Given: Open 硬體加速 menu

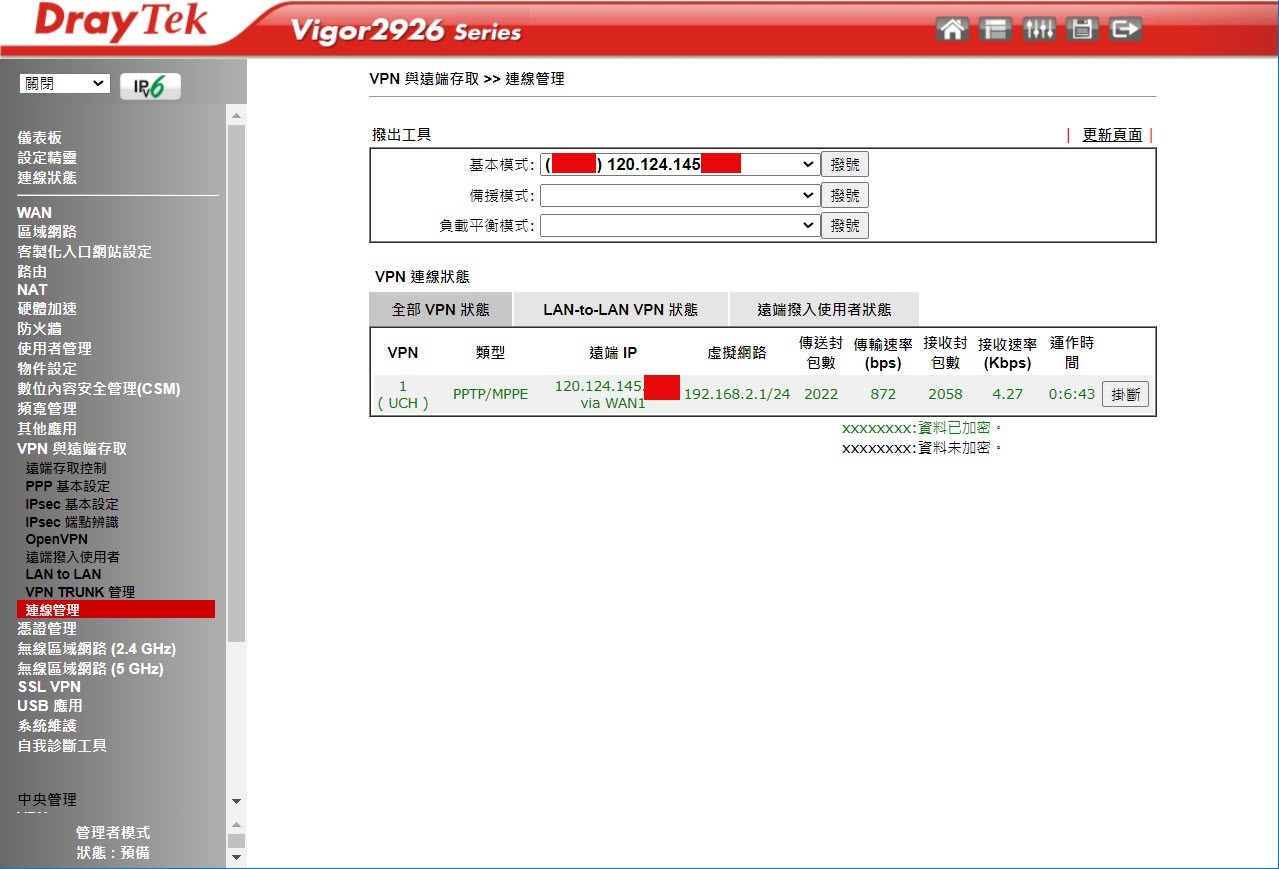Looking at the screenshot, I should [47, 309].
